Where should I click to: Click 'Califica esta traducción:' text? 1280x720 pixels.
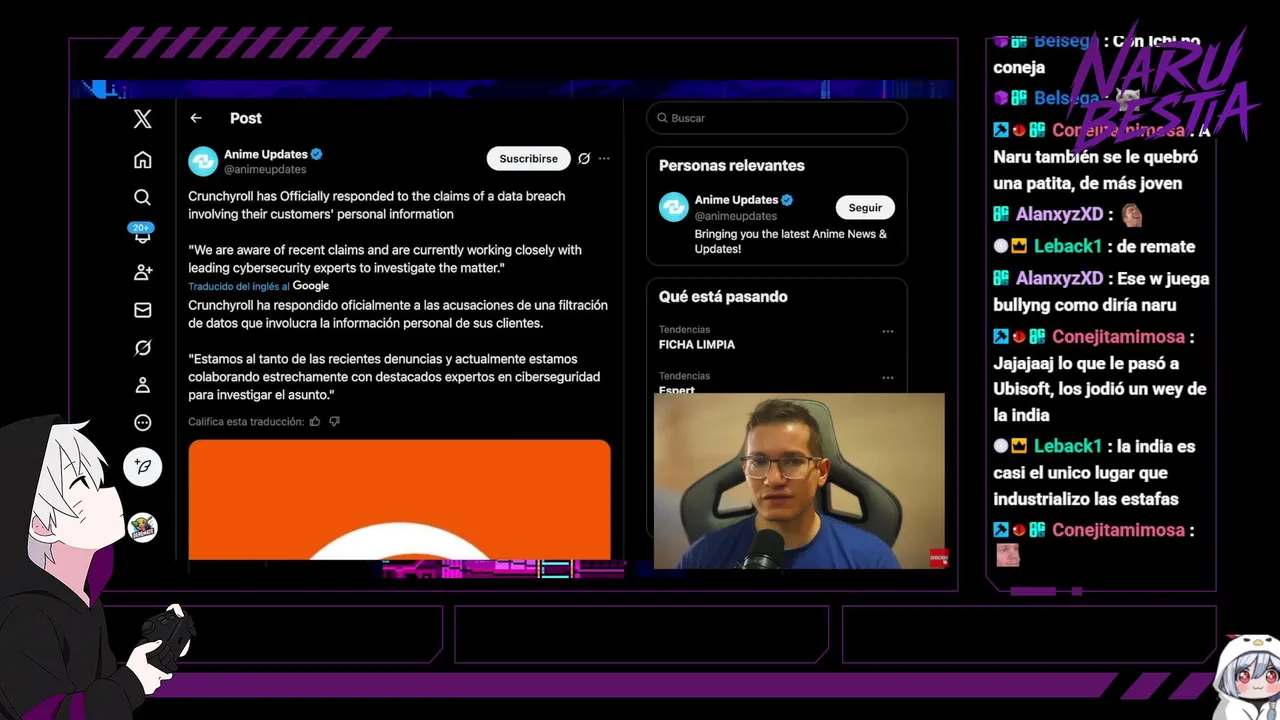pyautogui.click(x=246, y=422)
